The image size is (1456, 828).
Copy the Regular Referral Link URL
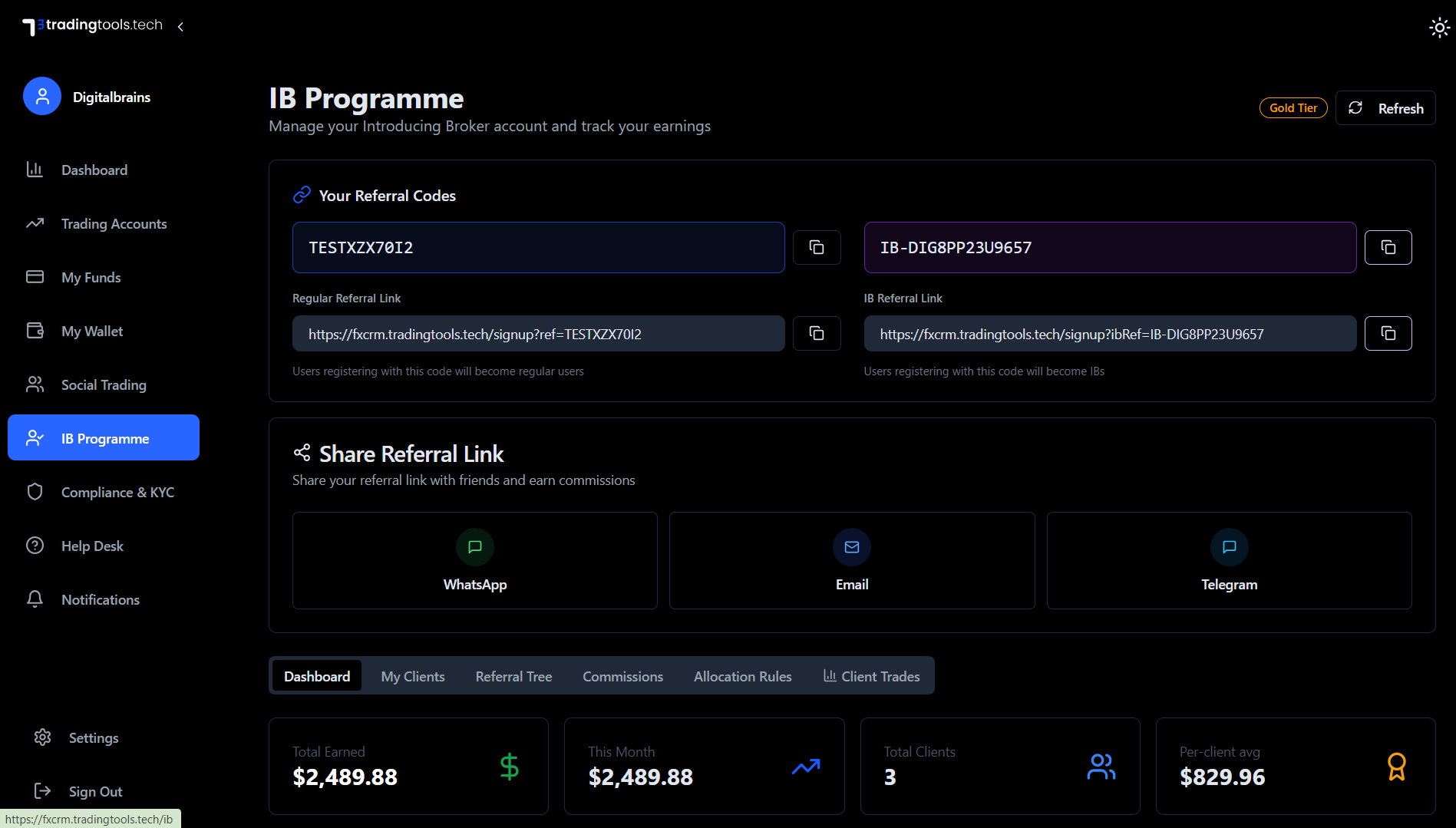click(x=817, y=333)
